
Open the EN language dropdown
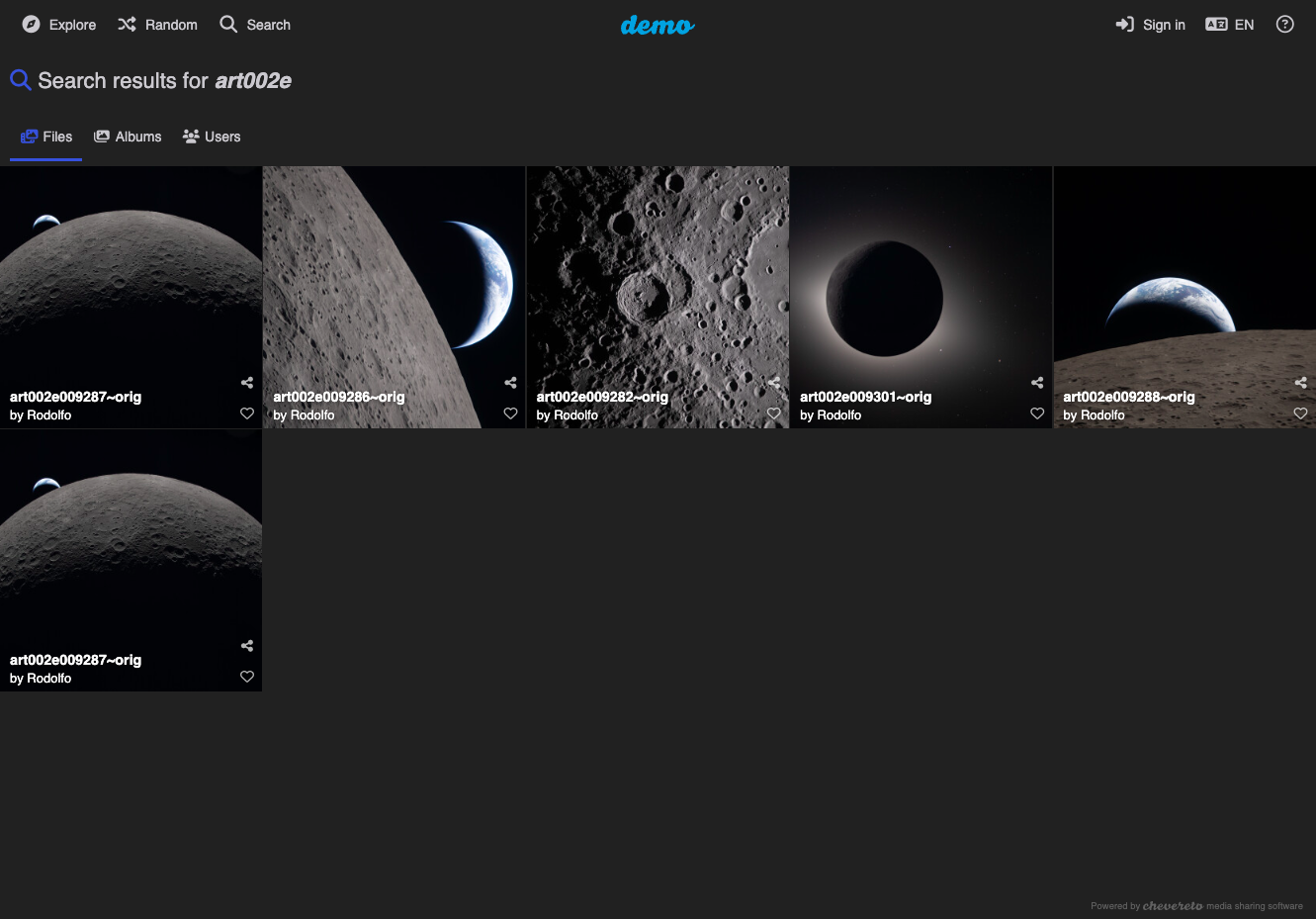[x=1230, y=25]
